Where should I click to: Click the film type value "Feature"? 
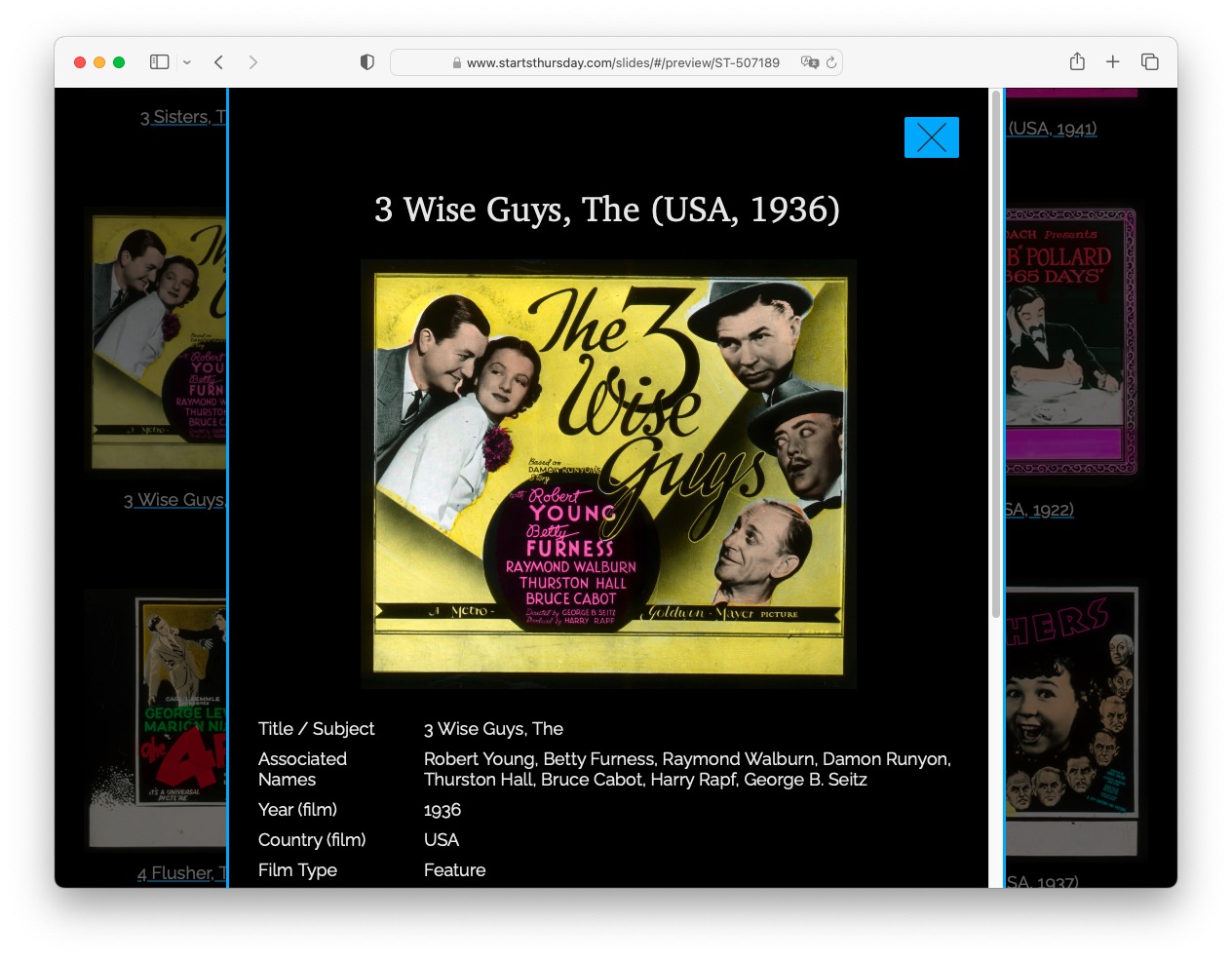pyautogui.click(x=454, y=870)
